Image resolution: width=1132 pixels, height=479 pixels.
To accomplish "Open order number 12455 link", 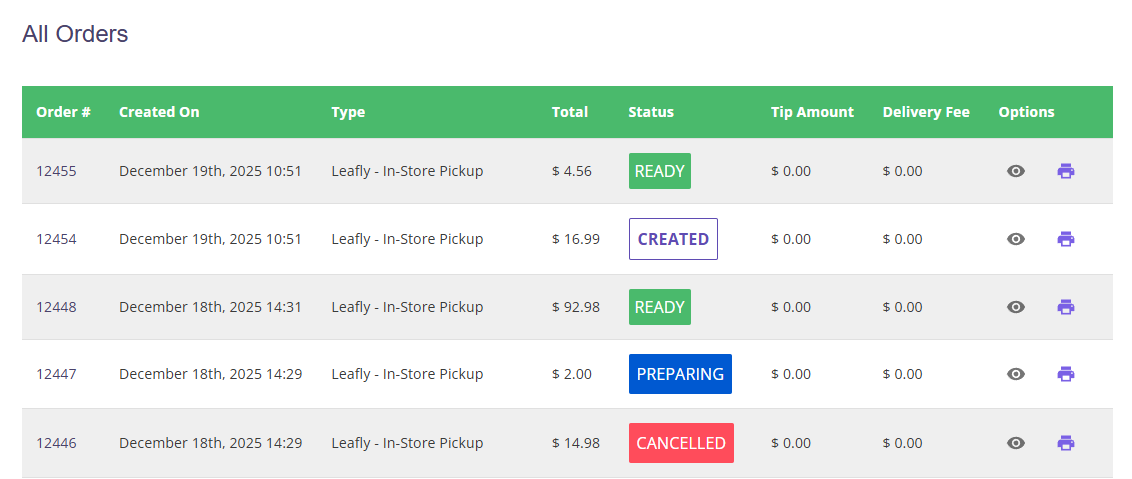I will (56, 171).
